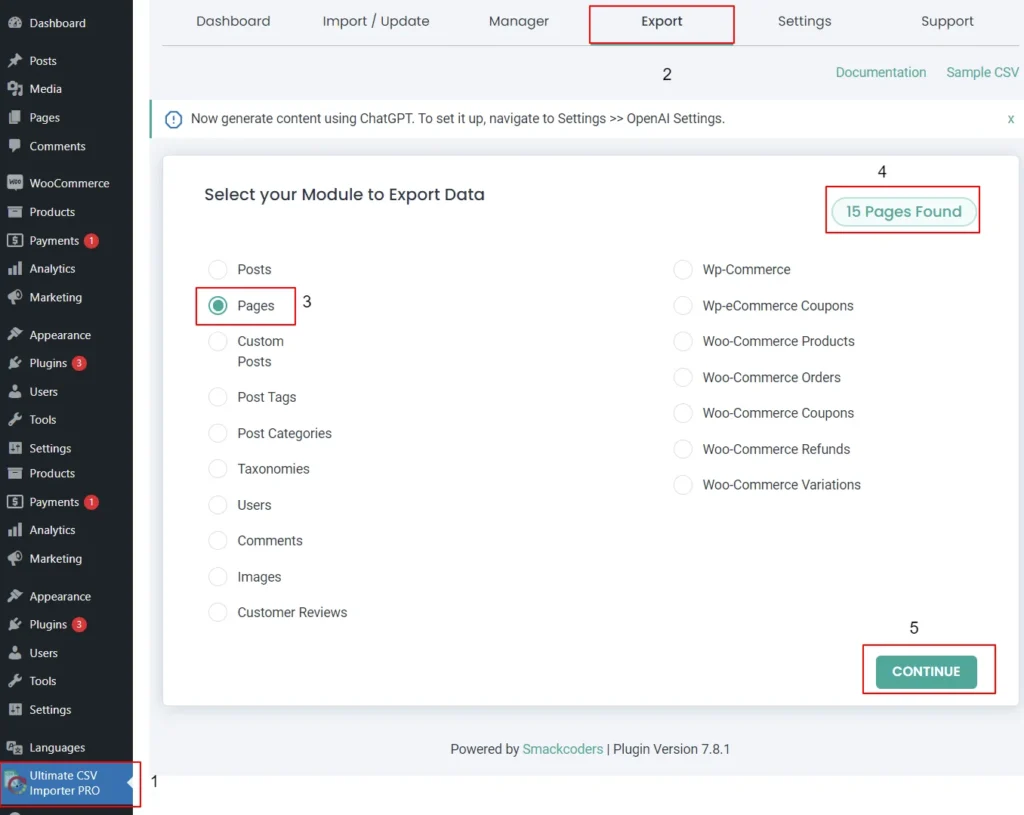Select Post Categories radio button

[x=217, y=433]
